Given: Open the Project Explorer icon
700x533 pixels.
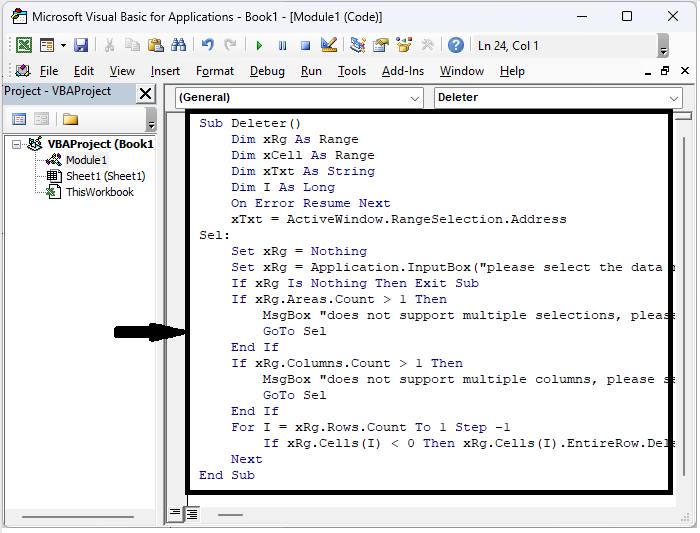Looking at the screenshot, I should pyautogui.click(x=358, y=45).
